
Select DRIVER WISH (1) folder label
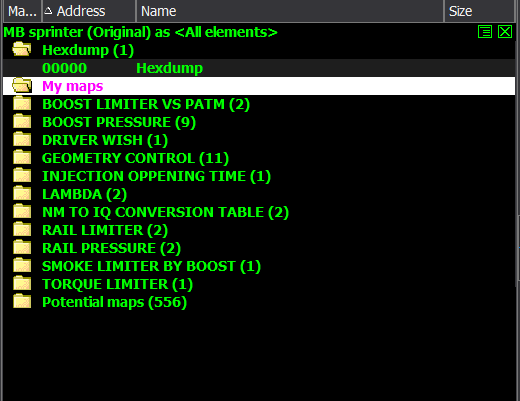click(105, 140)
